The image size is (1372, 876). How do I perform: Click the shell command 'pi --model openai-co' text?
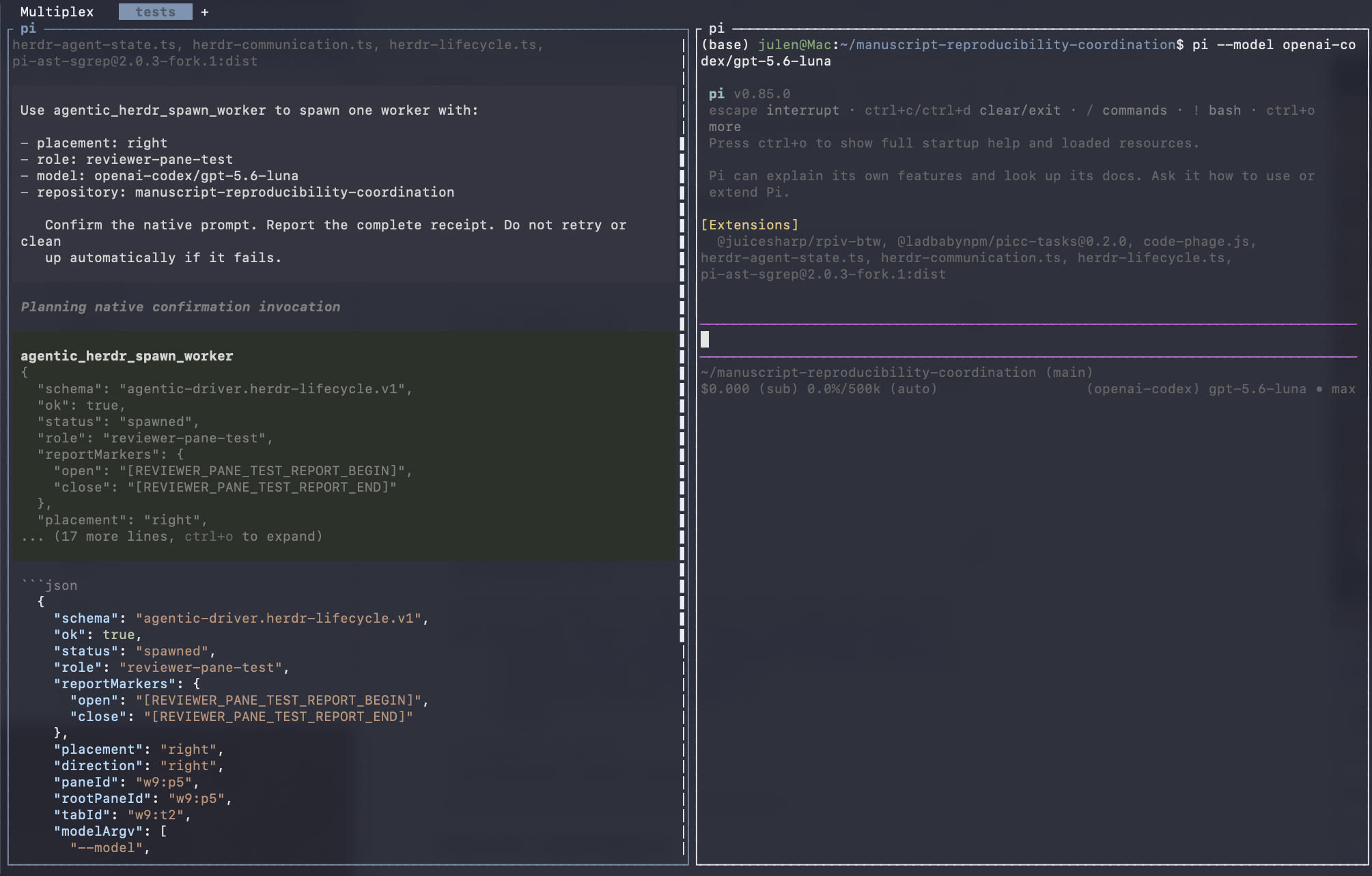click(1274, 44)
